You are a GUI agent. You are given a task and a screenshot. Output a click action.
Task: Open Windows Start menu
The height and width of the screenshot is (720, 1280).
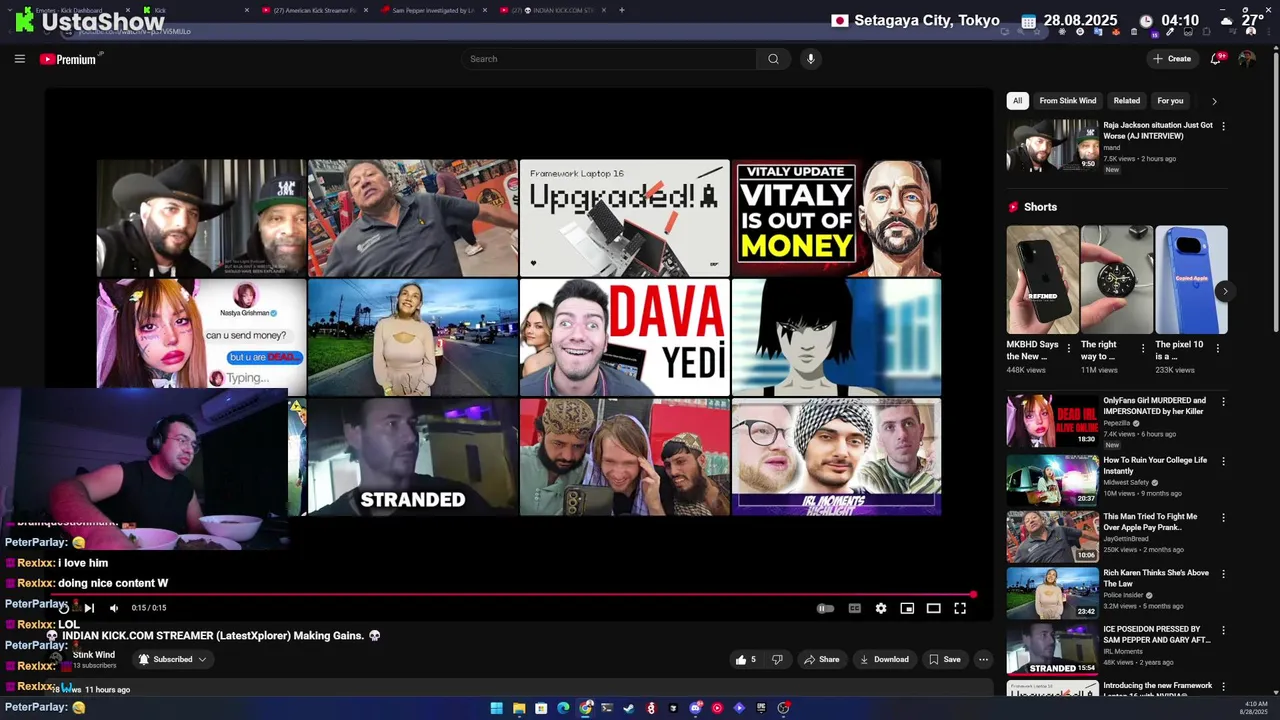tap(496, 708)
